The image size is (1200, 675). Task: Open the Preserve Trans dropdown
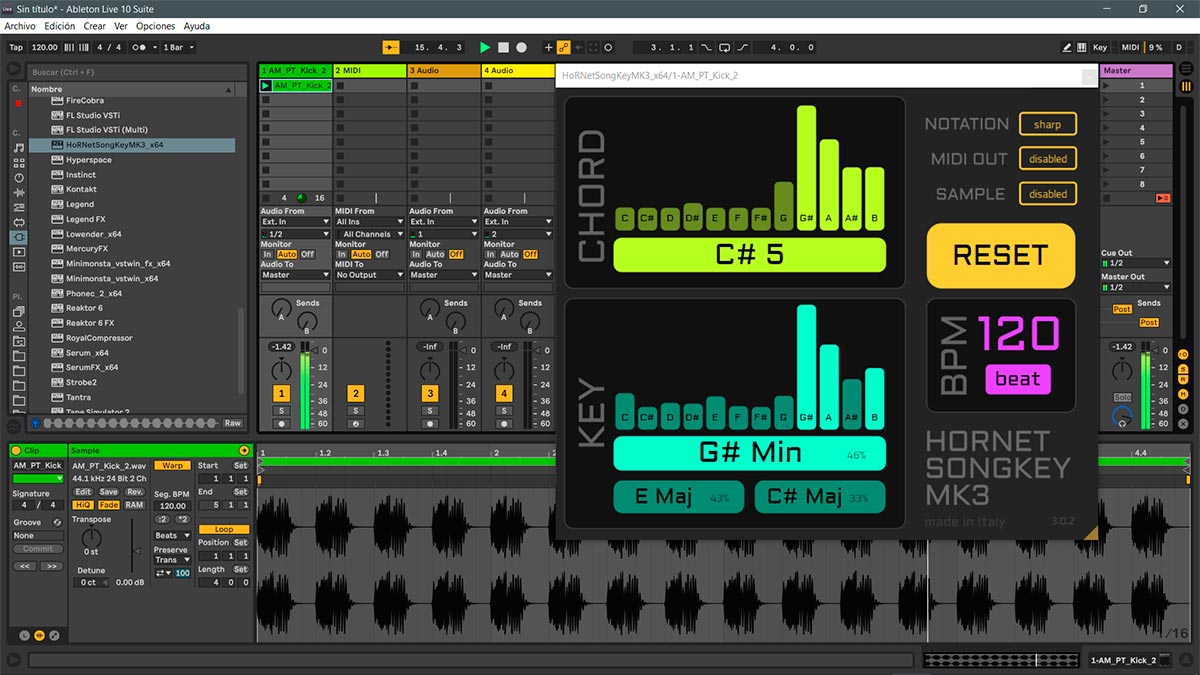pos(172,560)
